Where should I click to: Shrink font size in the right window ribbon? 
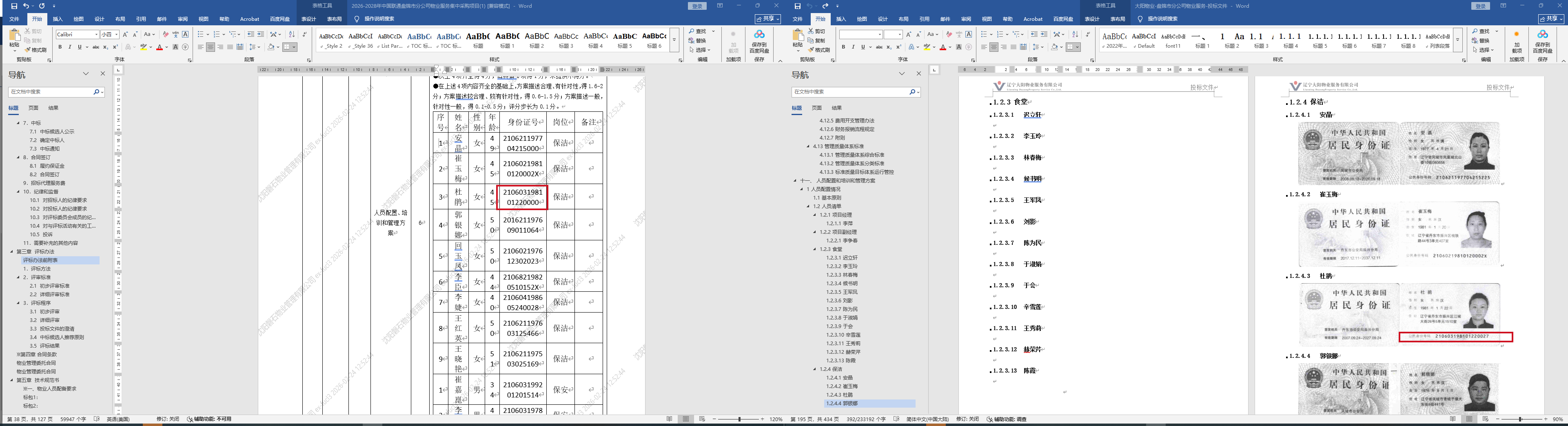click(919, 35)
